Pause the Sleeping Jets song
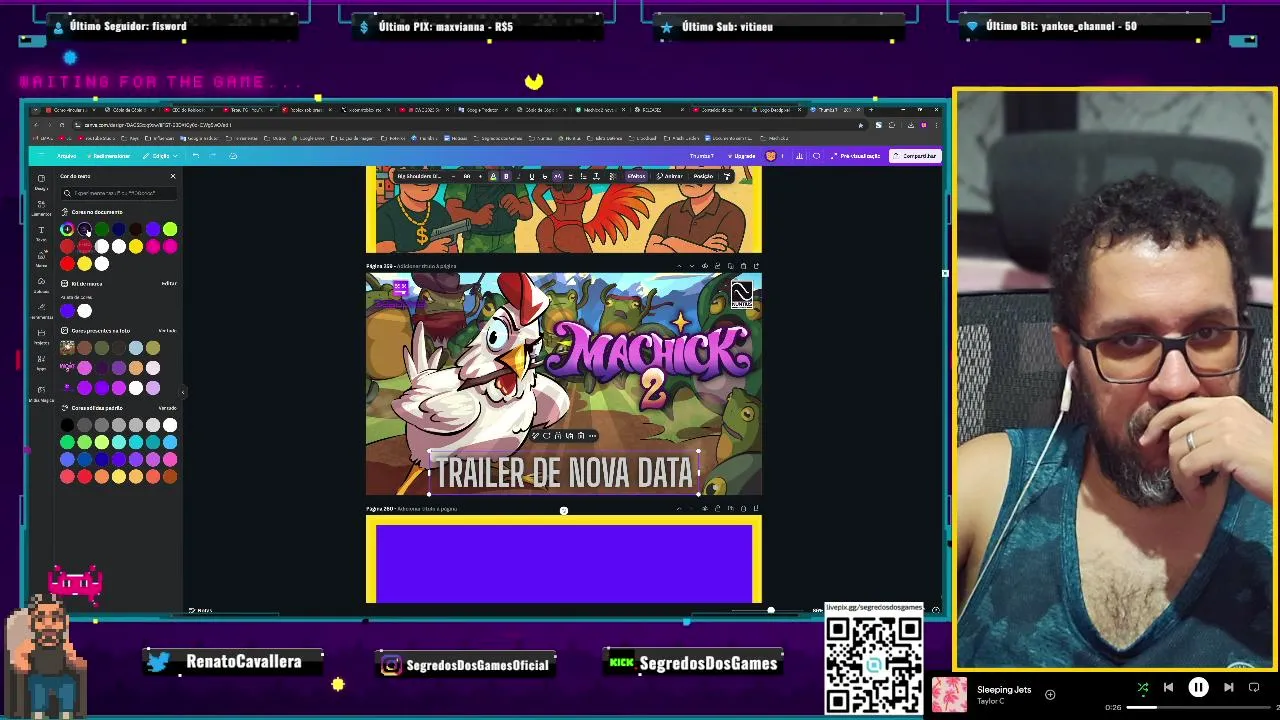Image resolution: width=1280 pixels, height=720 pixels. 1198,687
